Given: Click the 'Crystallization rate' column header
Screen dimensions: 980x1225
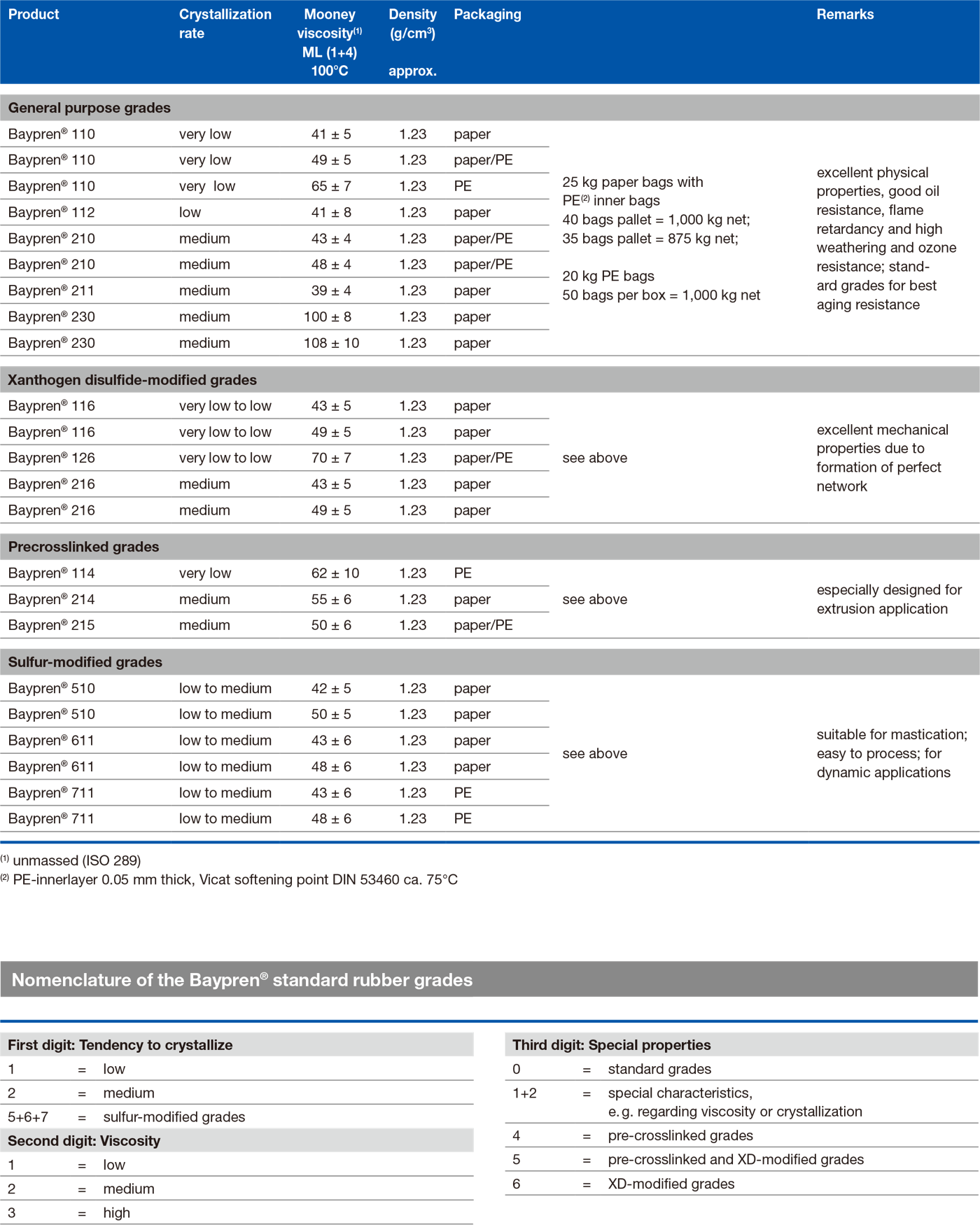Looking at the screenshot, I should tap(225, 24).
